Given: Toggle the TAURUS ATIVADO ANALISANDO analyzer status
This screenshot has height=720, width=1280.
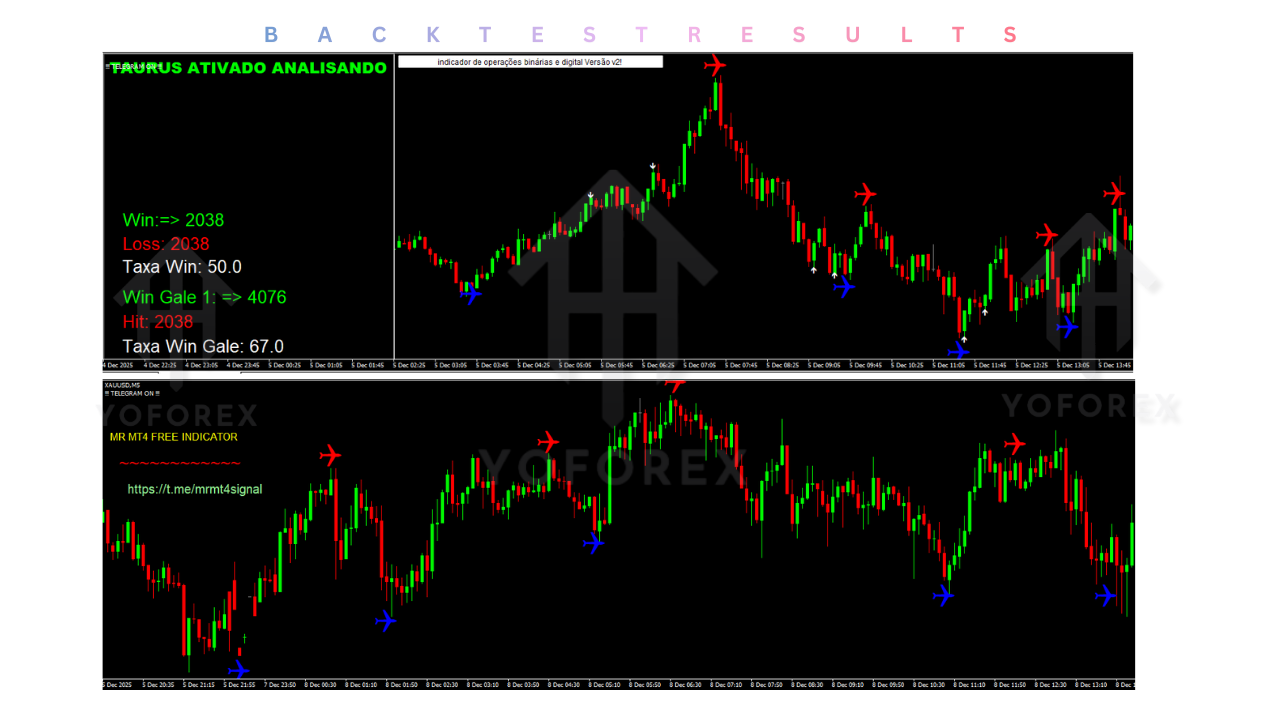Looking at the screenshot, I should coord(248,68).
